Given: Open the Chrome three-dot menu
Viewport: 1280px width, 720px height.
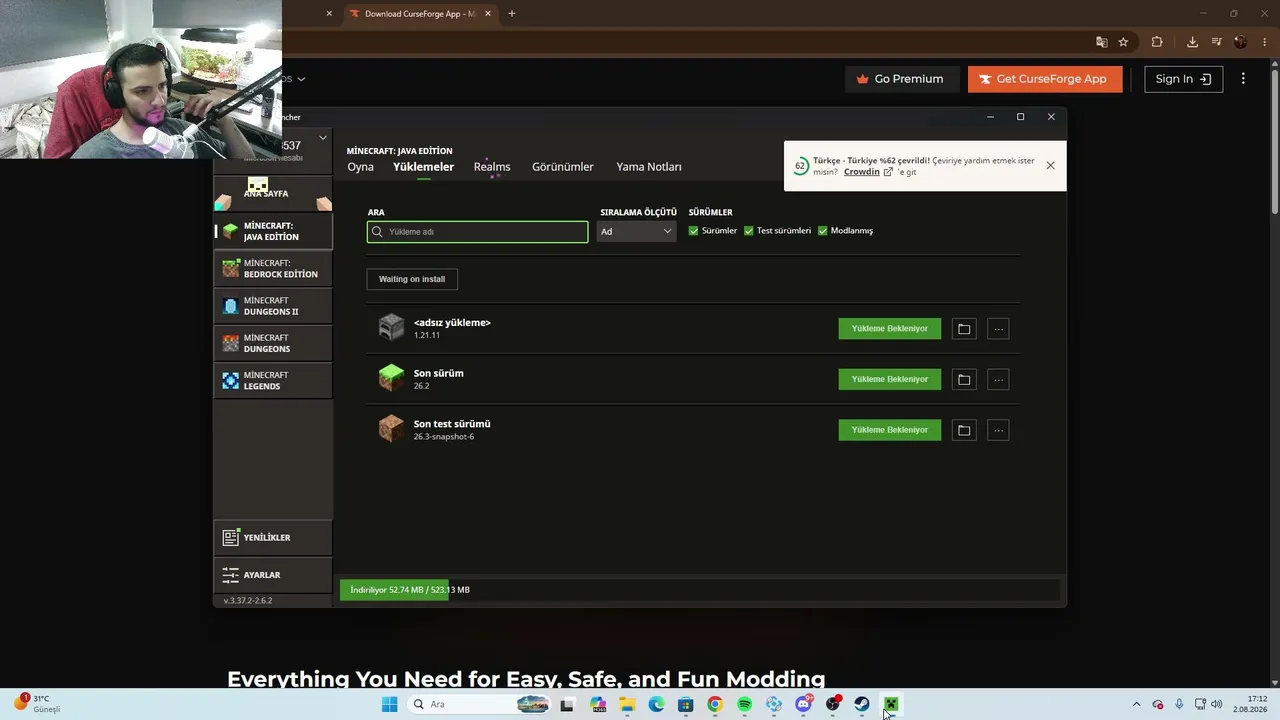Looking at the screenshot, I should pyautogui.click(x=1264, y=42).
